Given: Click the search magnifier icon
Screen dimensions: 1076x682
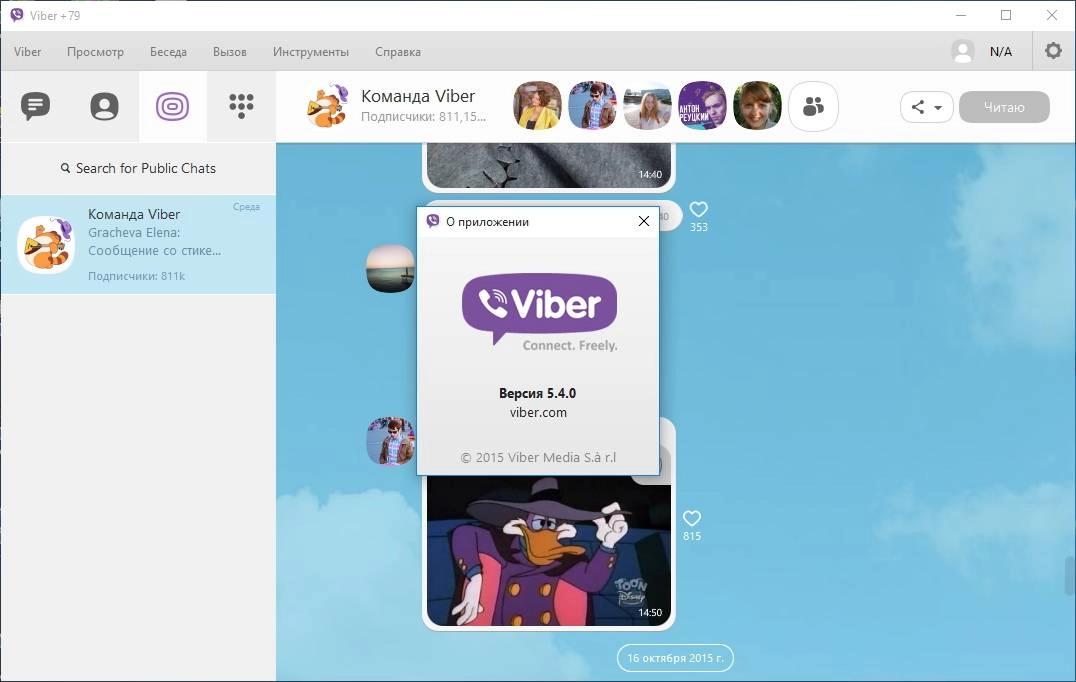Looking at the screenshot, I should (x=65, y=168).
